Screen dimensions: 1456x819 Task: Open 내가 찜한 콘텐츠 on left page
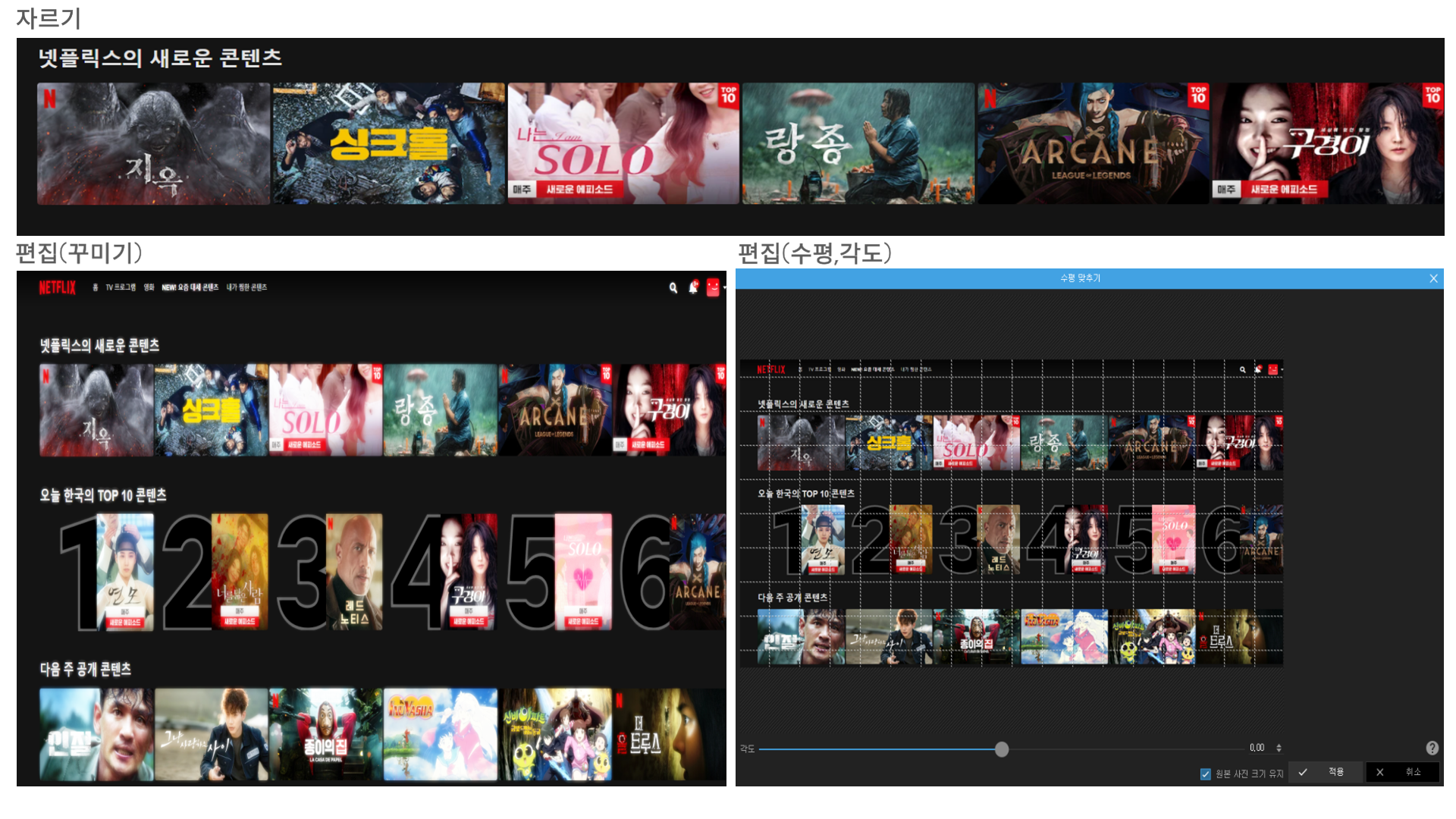coord(246,287)
